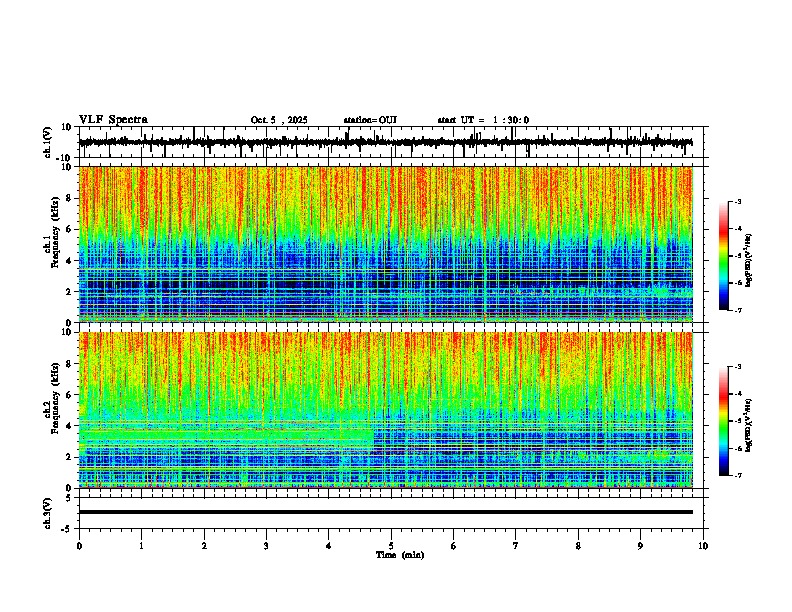Click the ch.2 color bar log(PSD) label
Image resolution: width=792 pixels, height=612 pixels.
748,425
